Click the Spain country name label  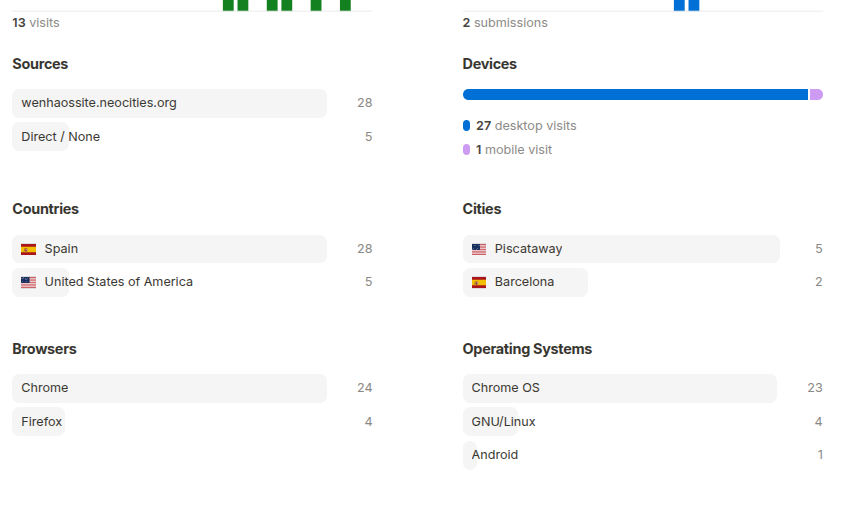coord(61,249)
